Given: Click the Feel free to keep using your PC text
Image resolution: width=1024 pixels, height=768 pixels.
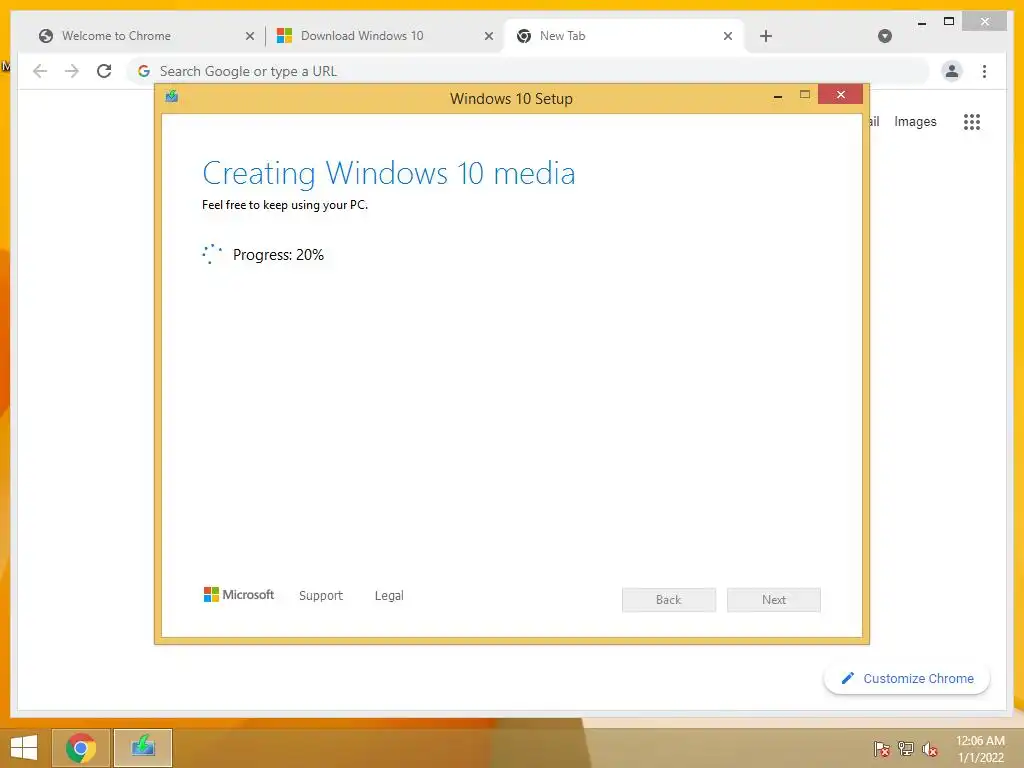Looking at the screenshot, I should tap(285, 204).
